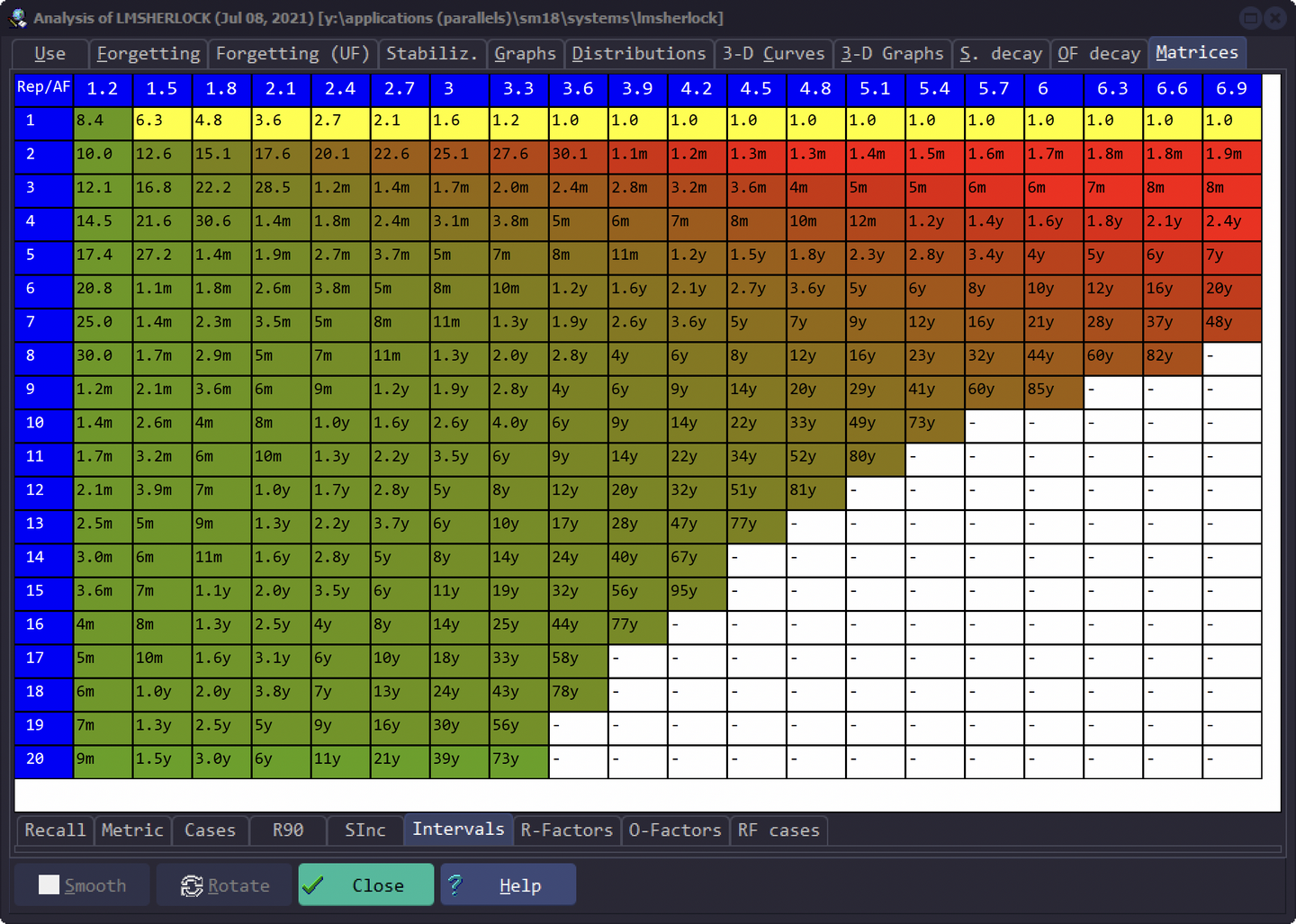Switch to the Recall matrix tab
This screenshot has height=924, width=1296.
click(x=55, y=830)
